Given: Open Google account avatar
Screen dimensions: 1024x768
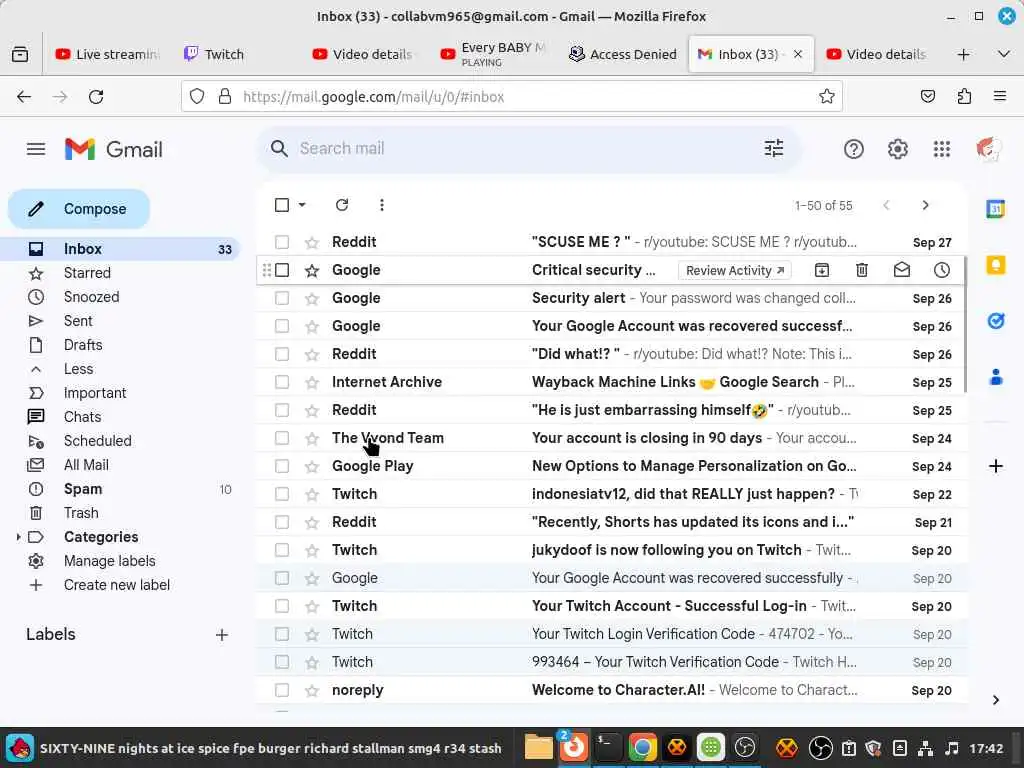Looking at the screenshot, I should point(988,149).
